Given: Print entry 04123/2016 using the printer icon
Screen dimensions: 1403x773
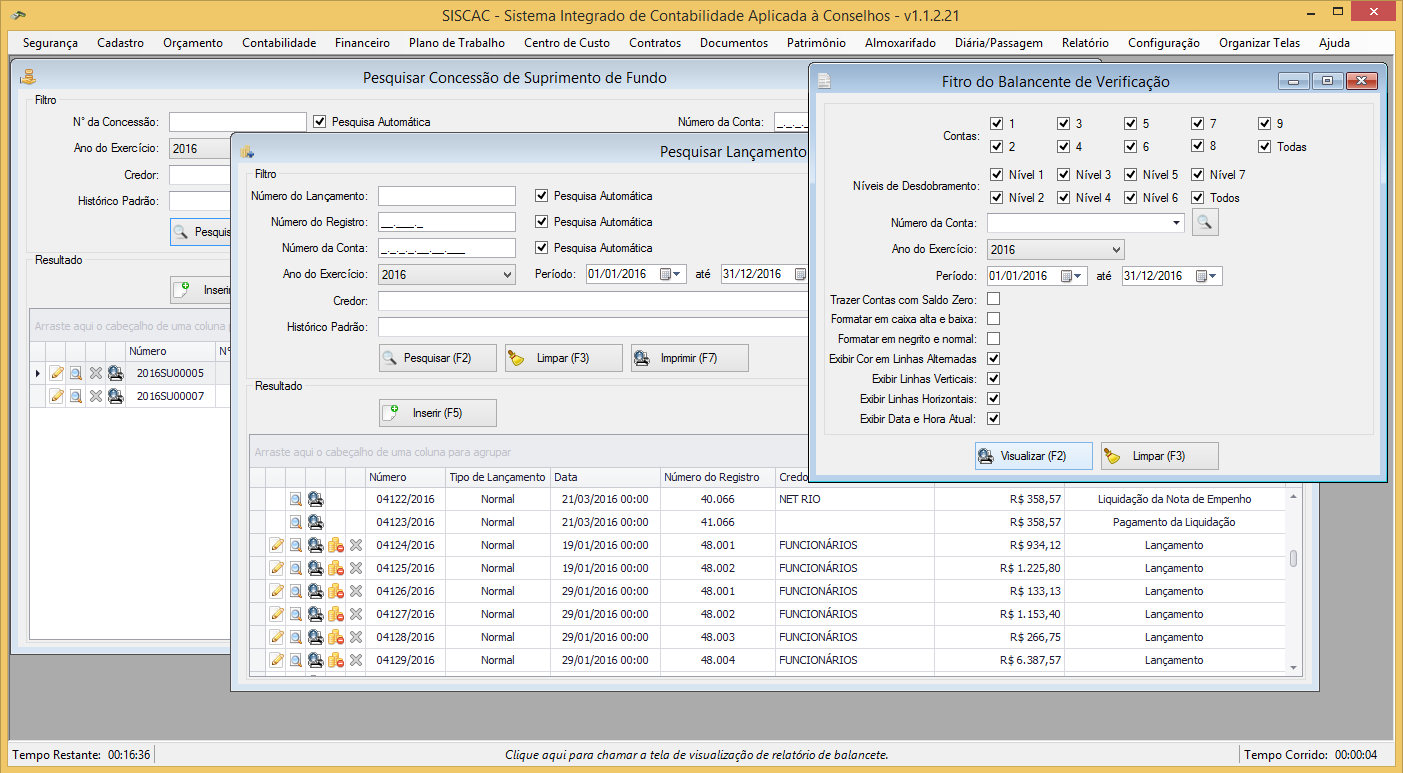Looking at the screenshot, I should pyautogui.click(x=315, y=522).
